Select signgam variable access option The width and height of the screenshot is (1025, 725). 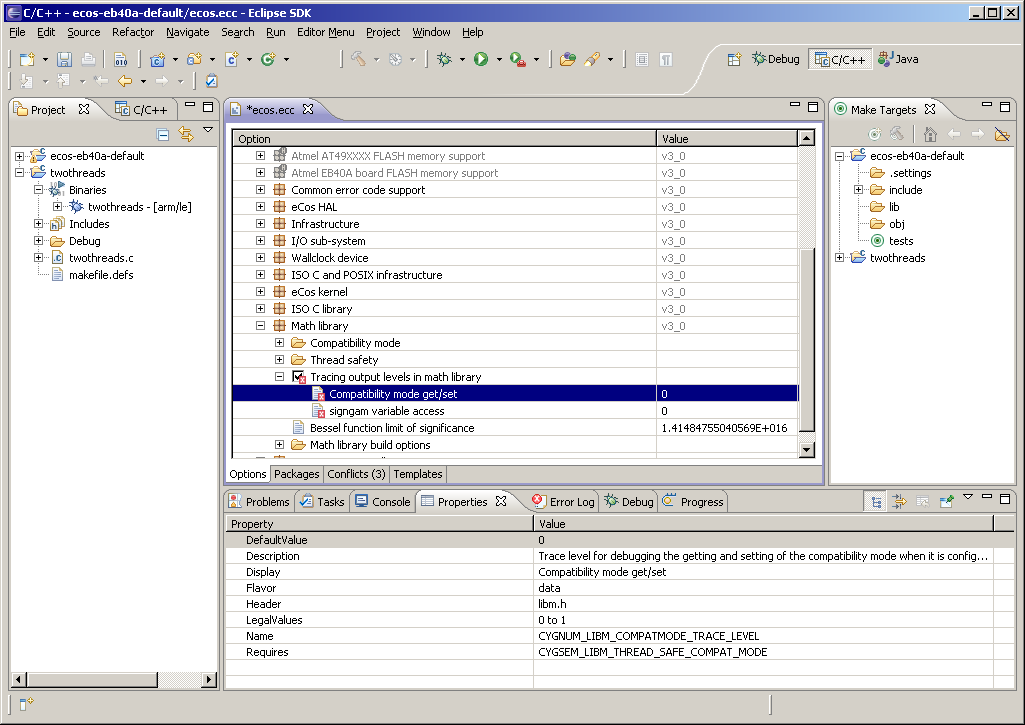pos(386,411)
